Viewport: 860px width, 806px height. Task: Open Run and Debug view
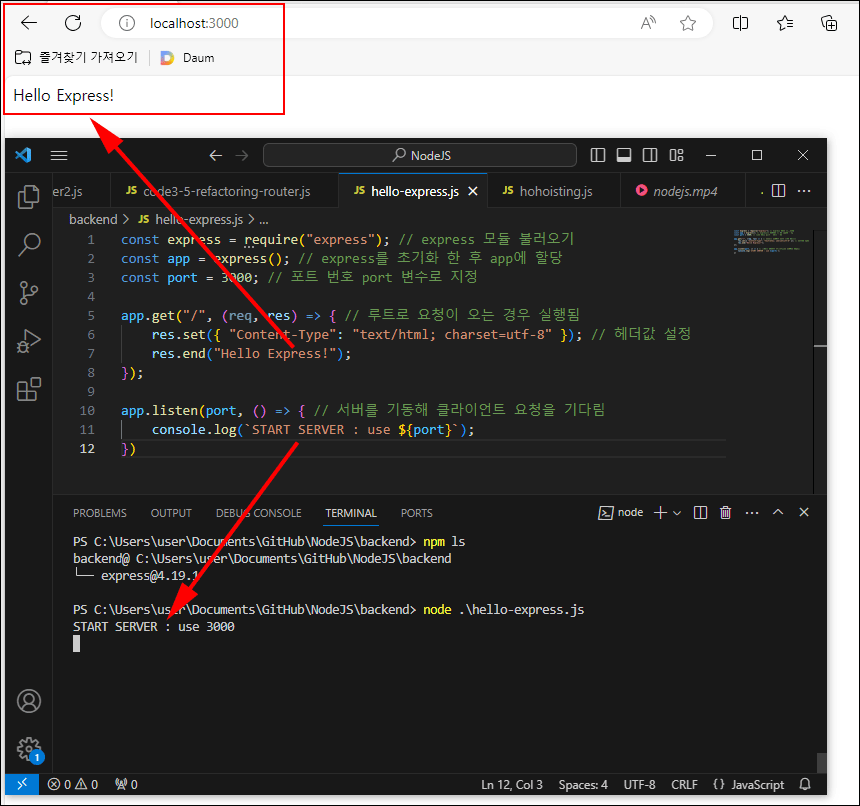coord(29,341)
